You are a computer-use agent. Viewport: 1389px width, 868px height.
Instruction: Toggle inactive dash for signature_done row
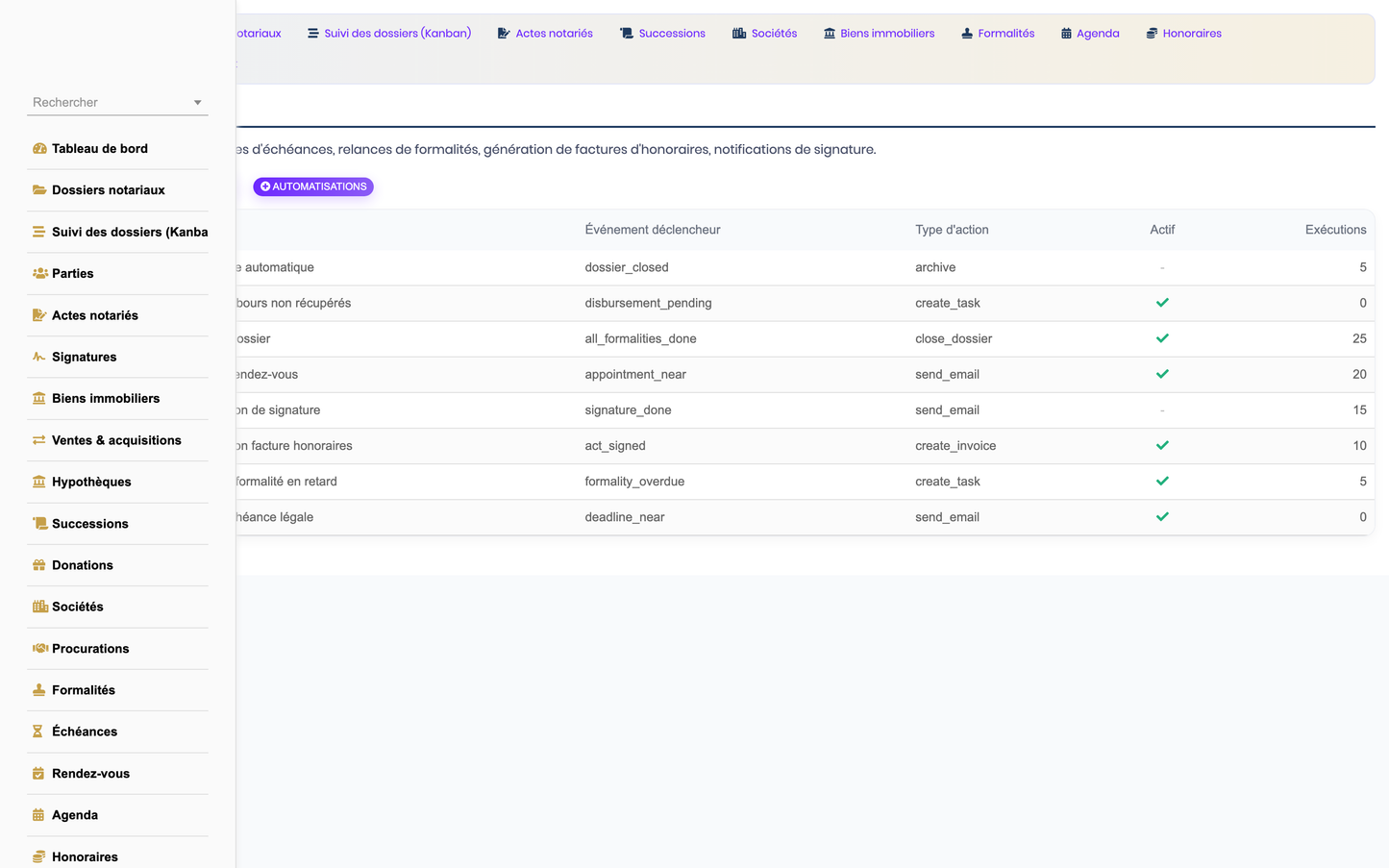pyautogui.click(x=1162, y=409)
